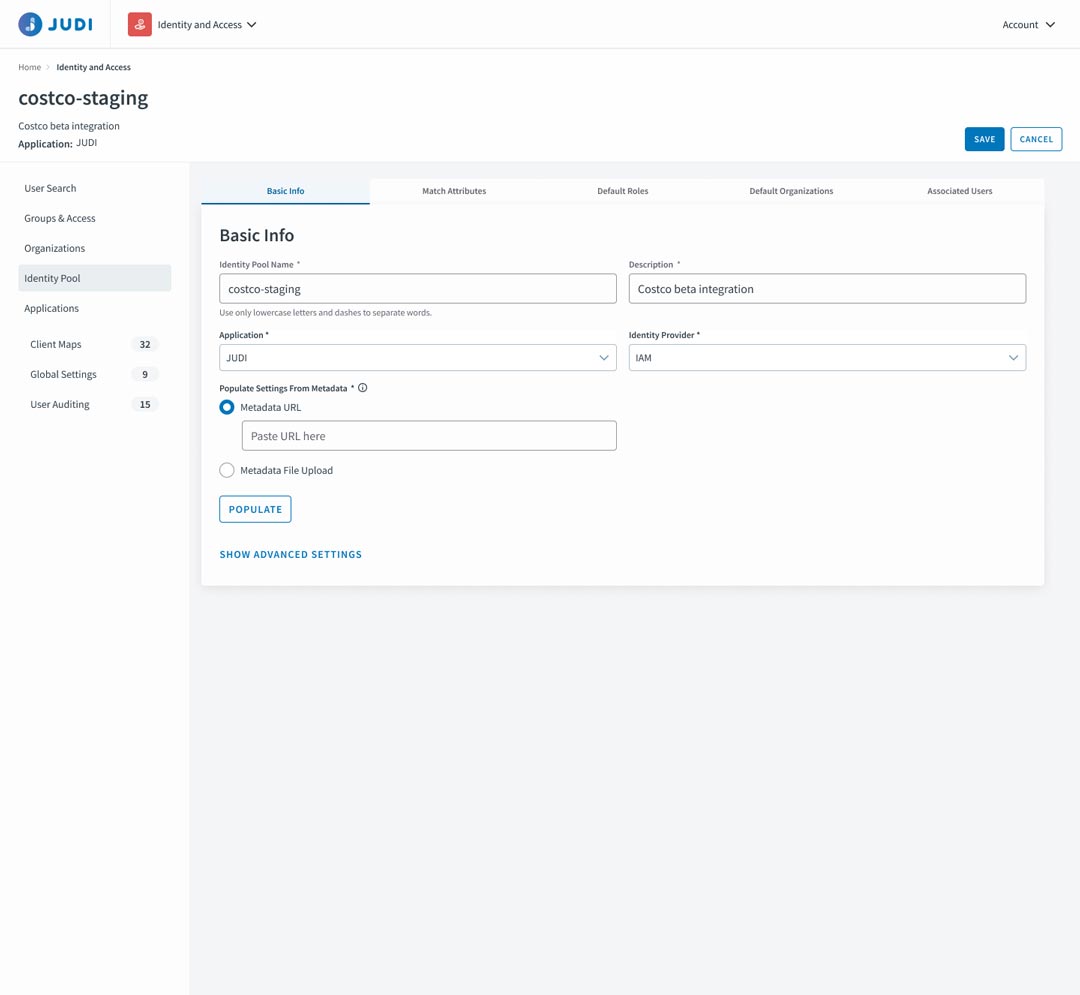The image size is (1080, 995).
Task: Open Client Maps in the sidebar
Action: click(x=56, y=344)
